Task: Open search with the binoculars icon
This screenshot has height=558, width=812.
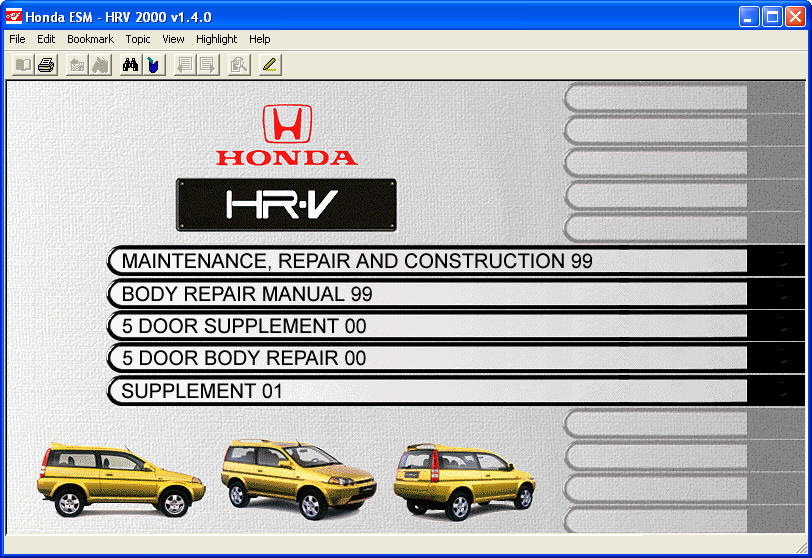Action: pyautogui.click(x=130, y=65)
